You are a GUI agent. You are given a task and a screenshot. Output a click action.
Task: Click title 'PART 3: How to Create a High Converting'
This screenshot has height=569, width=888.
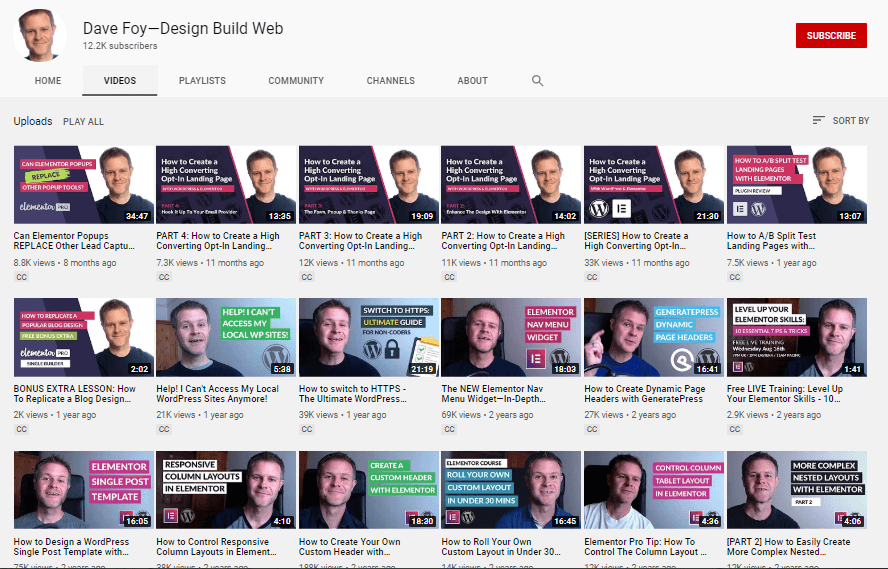tap(361, 241)
